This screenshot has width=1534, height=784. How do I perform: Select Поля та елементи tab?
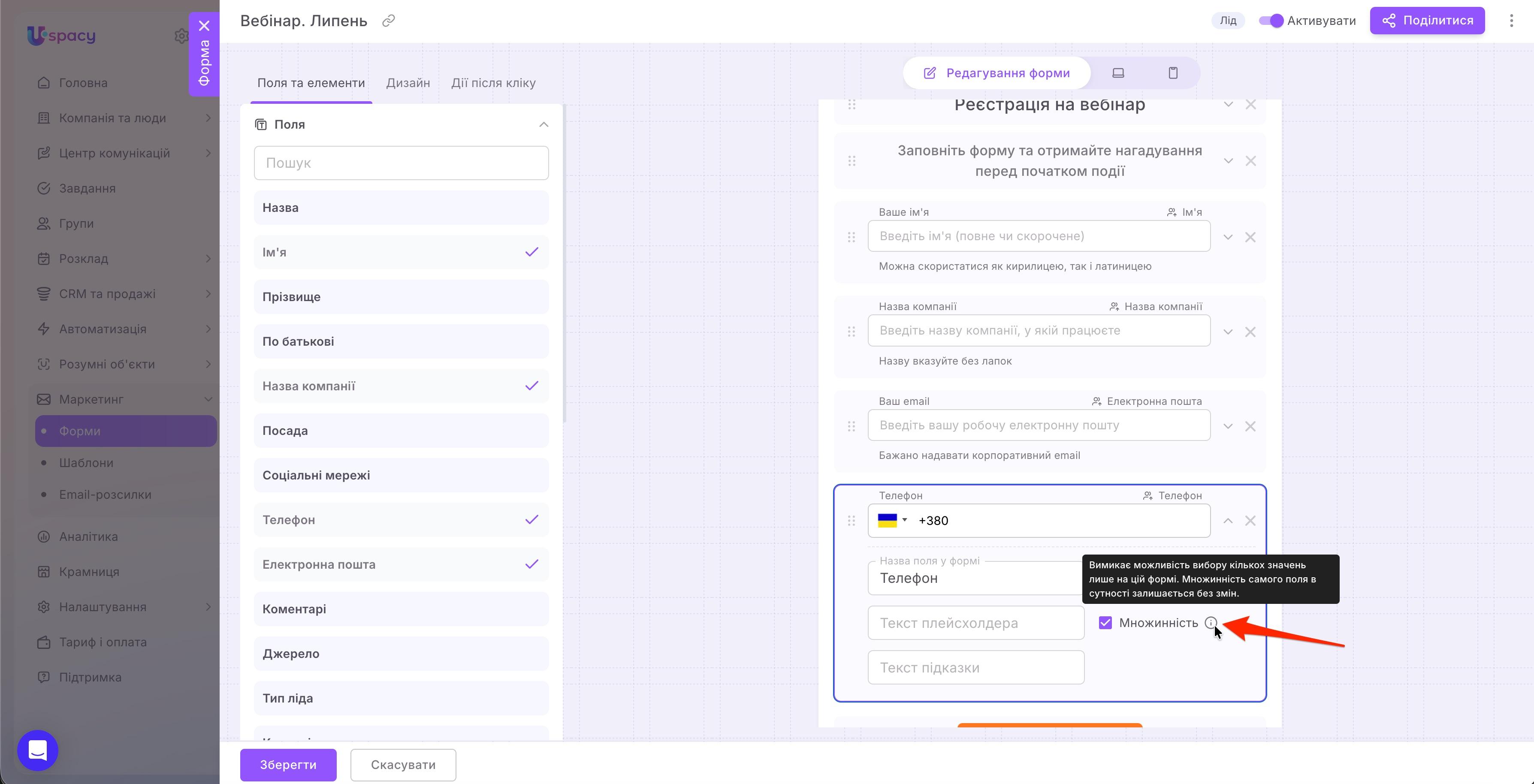click(311, 83)
